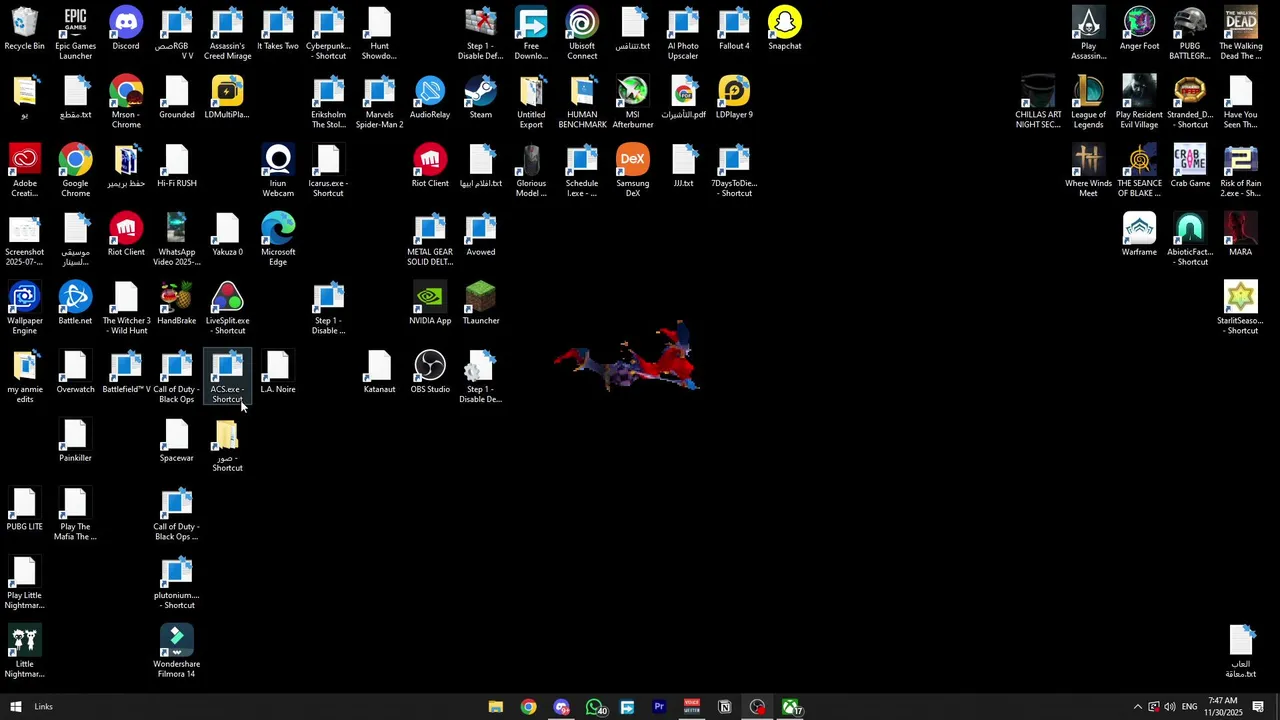Select the L.A. Noire file icon
The width and height of the screenshot is (1280, 720).
[x=278, y=372]
